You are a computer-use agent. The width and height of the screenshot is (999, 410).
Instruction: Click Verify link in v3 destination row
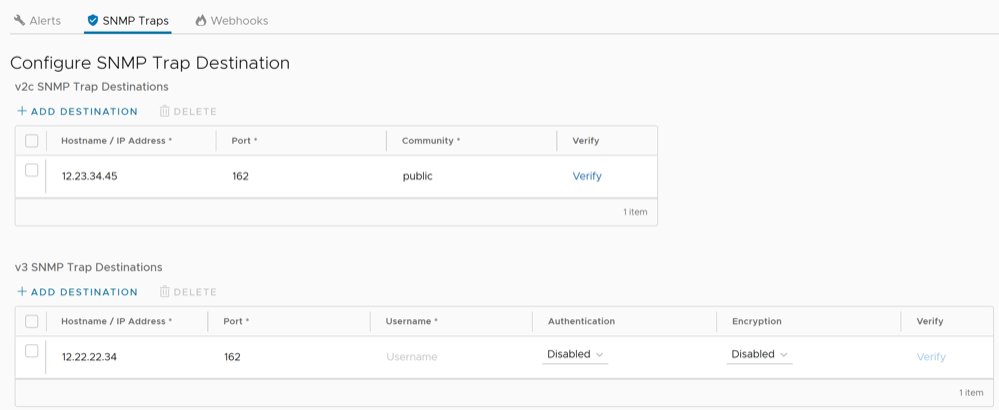pos(931,357)
